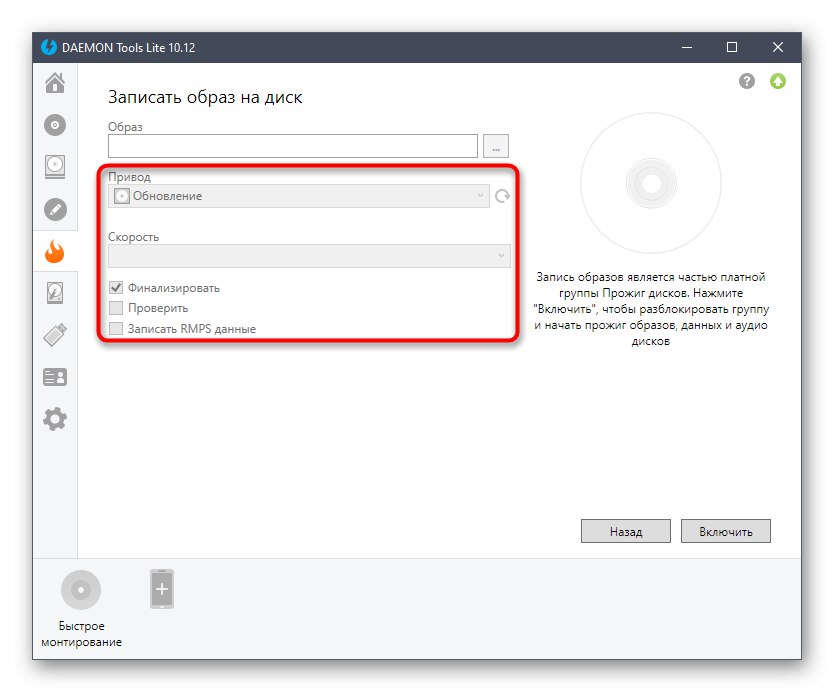Open the Drives panel in the sidebar
The height and width of the screenshot is (692, 834).
tap(54, 167)
